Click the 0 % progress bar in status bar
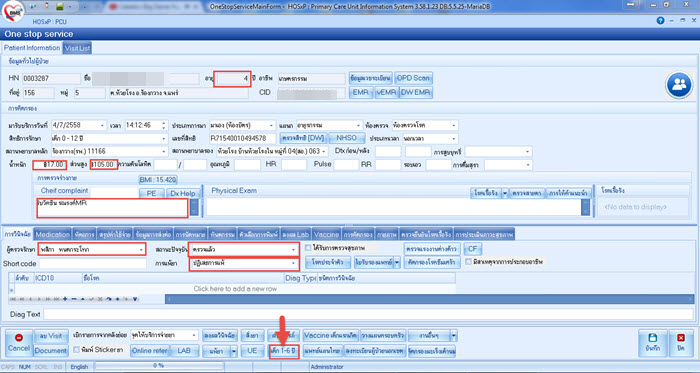The image size is (700, 373). coord(158,366)
